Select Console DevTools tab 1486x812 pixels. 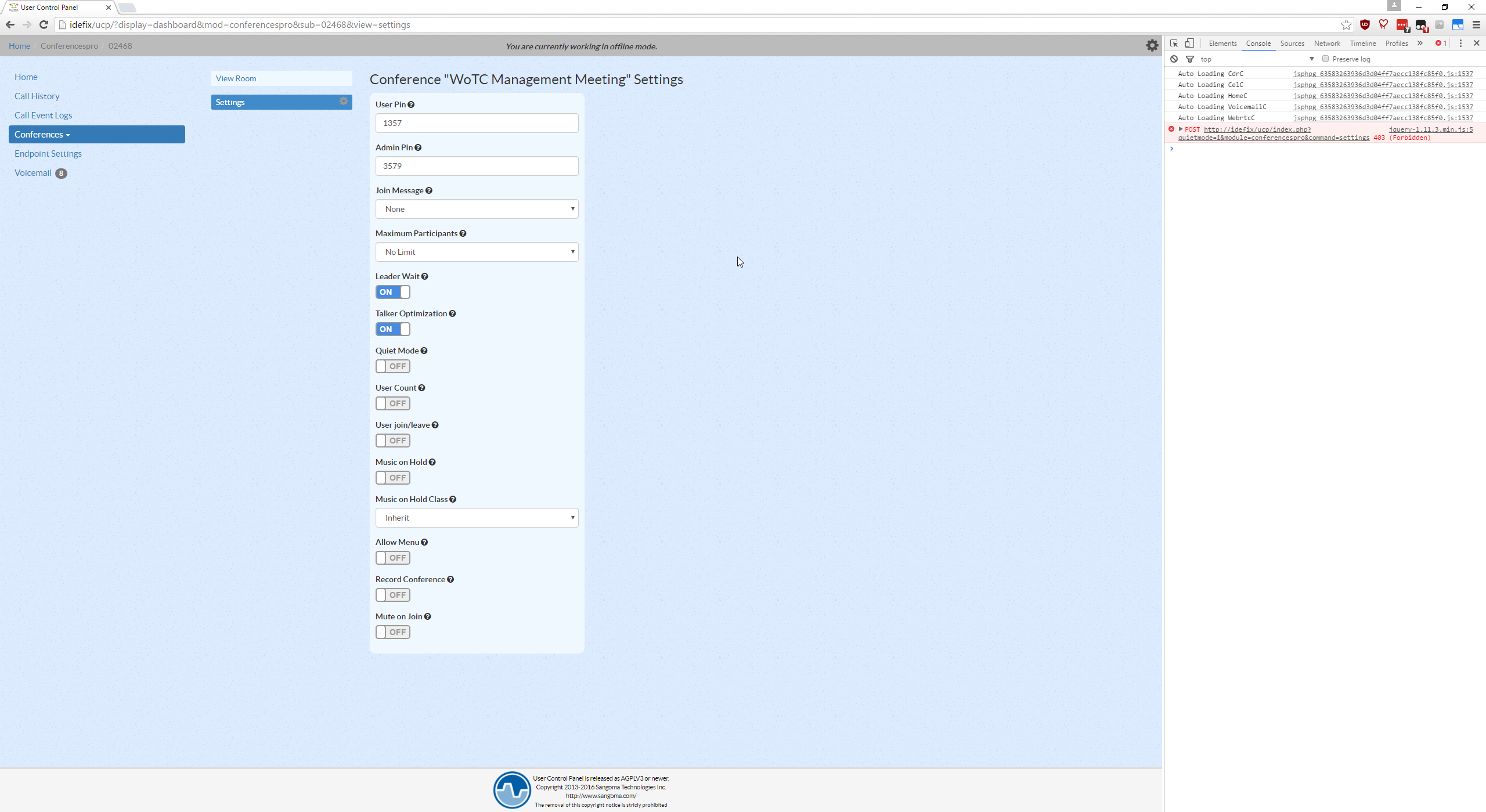1258,43
